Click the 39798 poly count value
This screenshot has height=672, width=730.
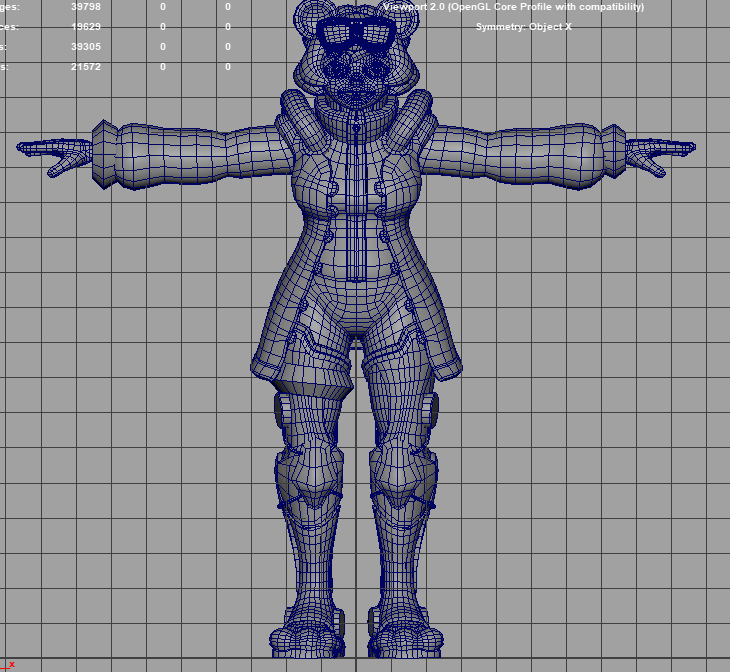pos(85,7)
